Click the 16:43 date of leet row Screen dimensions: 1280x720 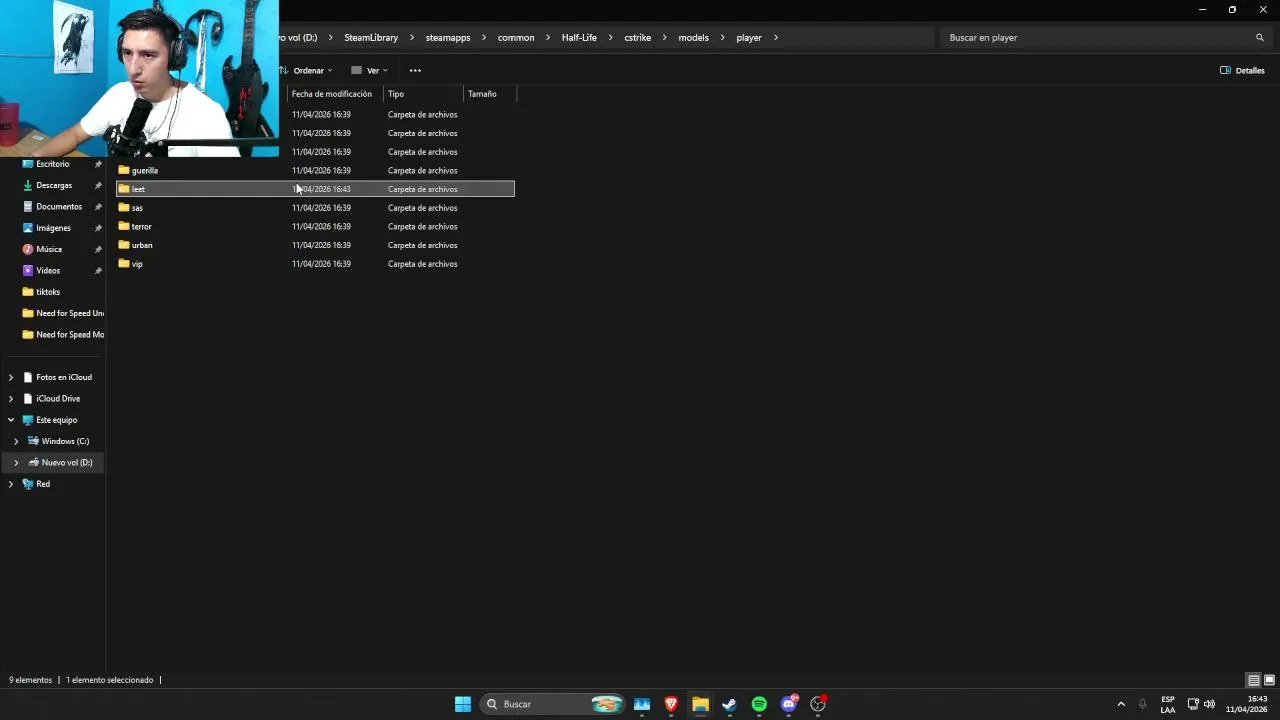click(x=321, y=189)
